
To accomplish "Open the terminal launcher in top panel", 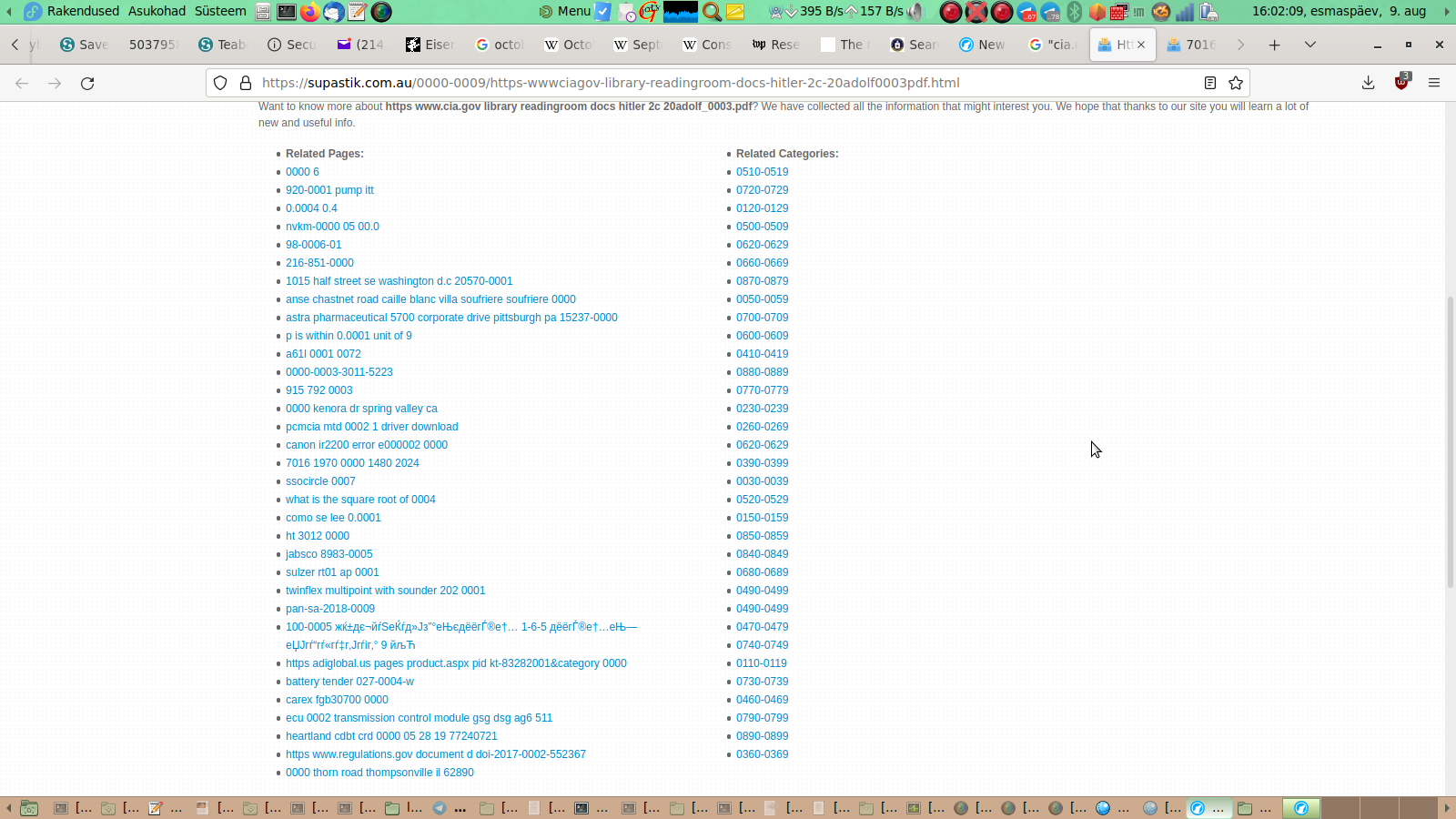I will pos(287,12).
